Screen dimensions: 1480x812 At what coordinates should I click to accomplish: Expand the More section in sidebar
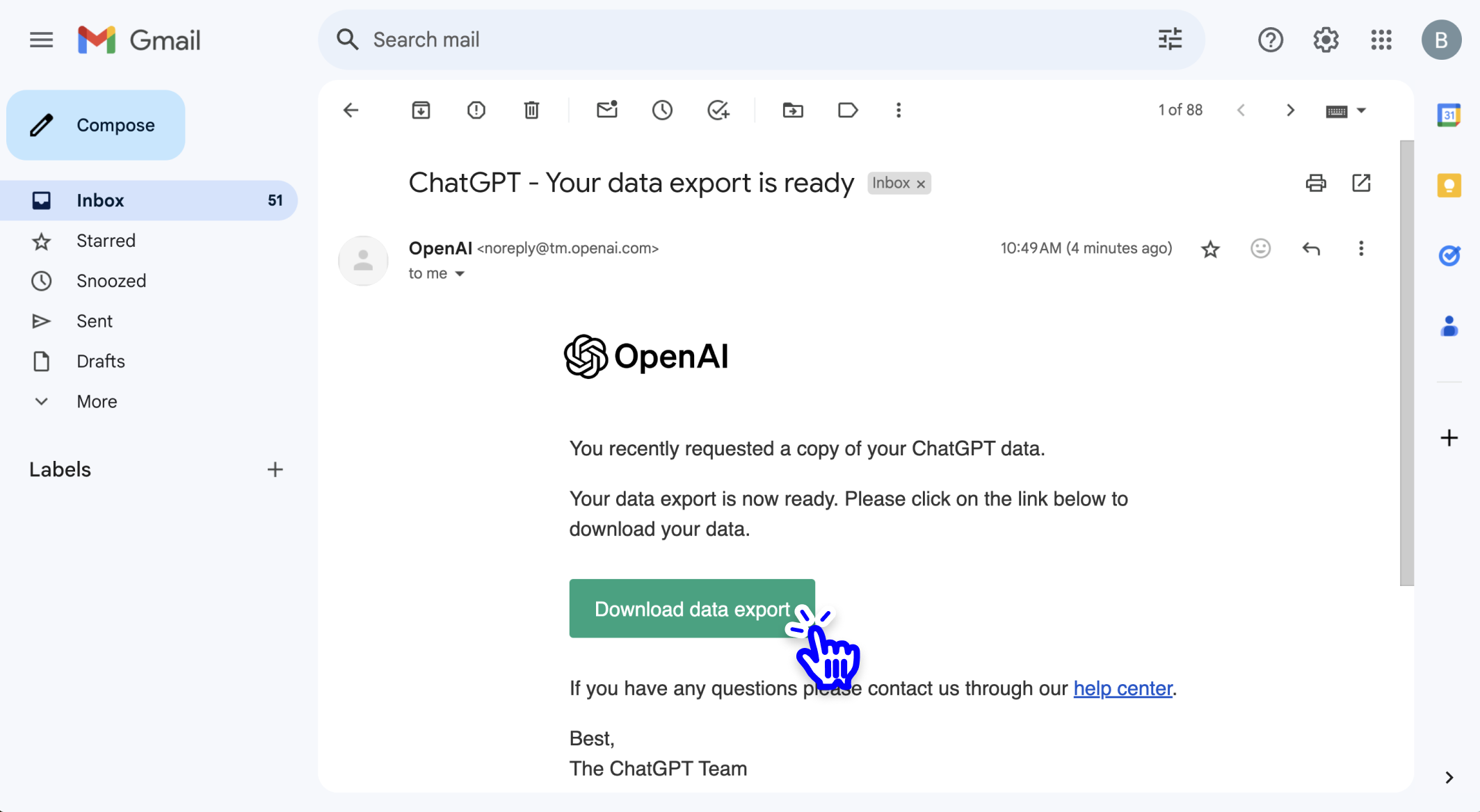click(97, 401)
